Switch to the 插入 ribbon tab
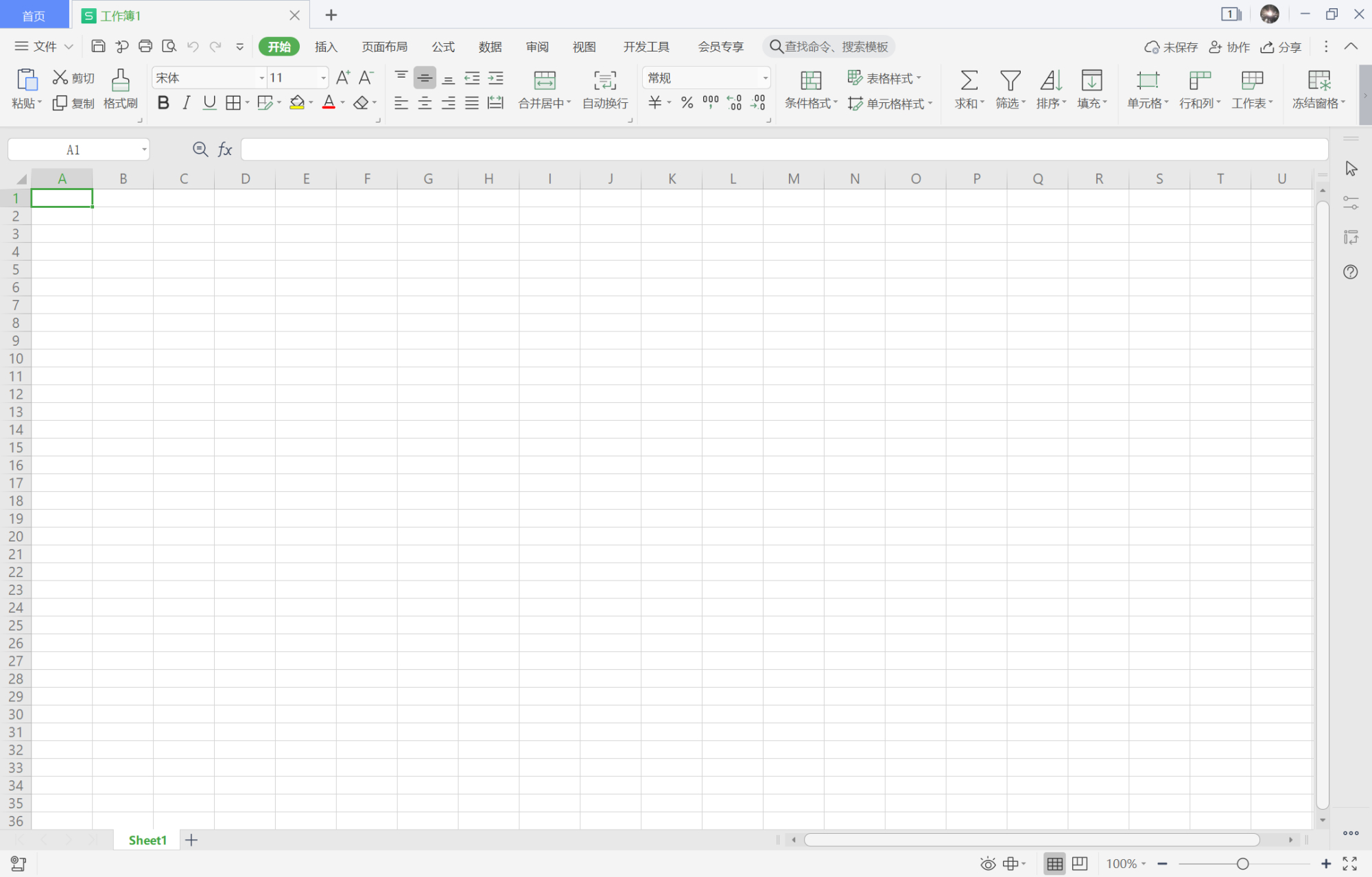The image size is (1372, 877). 326,46
